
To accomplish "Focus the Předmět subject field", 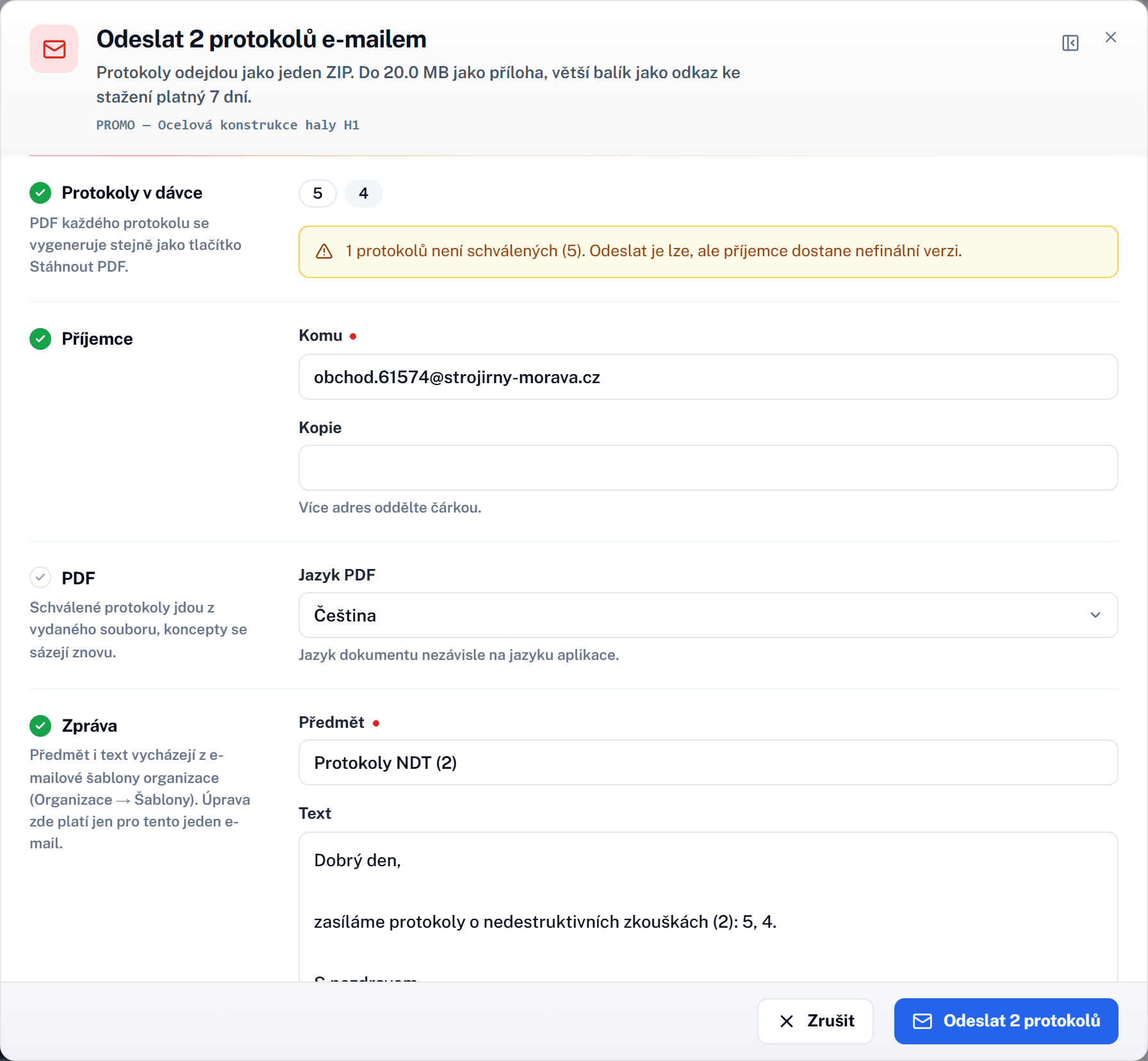I will click(709, 762).
